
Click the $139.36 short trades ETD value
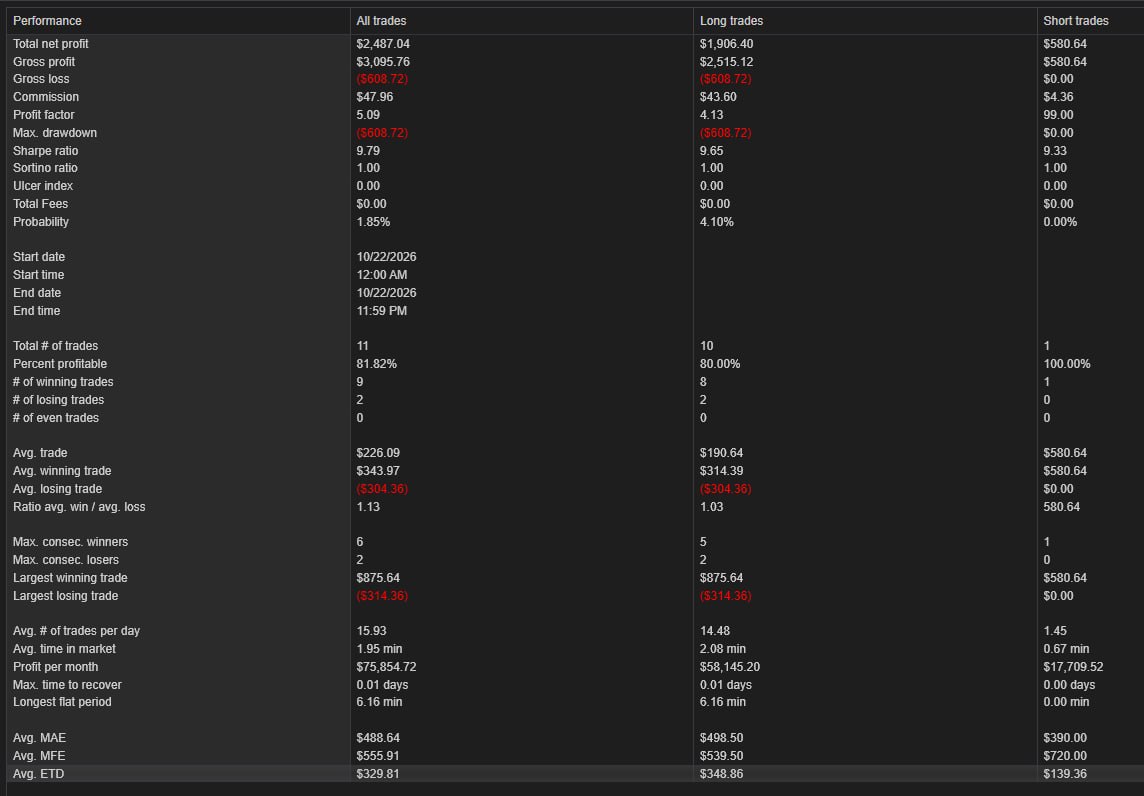(1065, 774)
